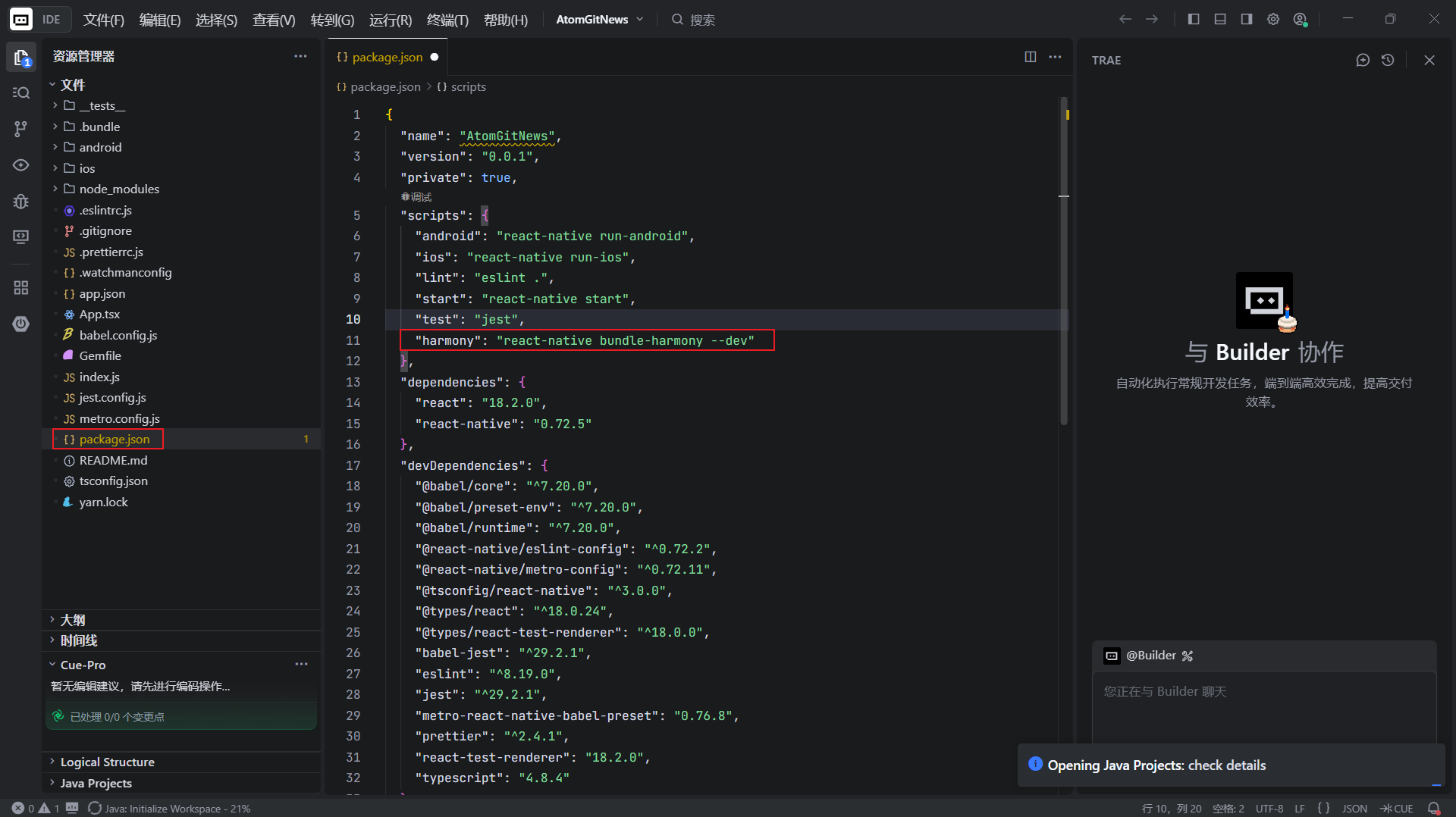Open chat history in TRAE panel

tap(1388, 60)
